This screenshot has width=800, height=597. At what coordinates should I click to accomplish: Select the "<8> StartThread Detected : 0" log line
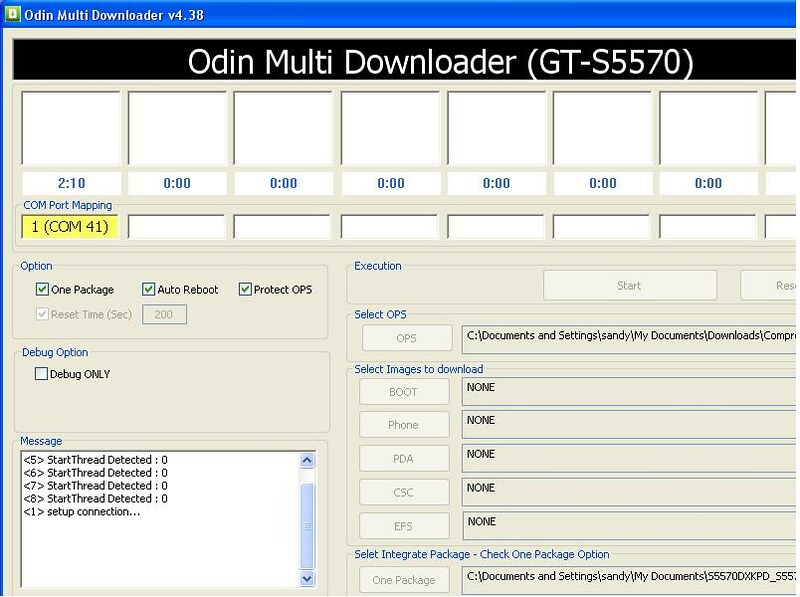point(95,499)
